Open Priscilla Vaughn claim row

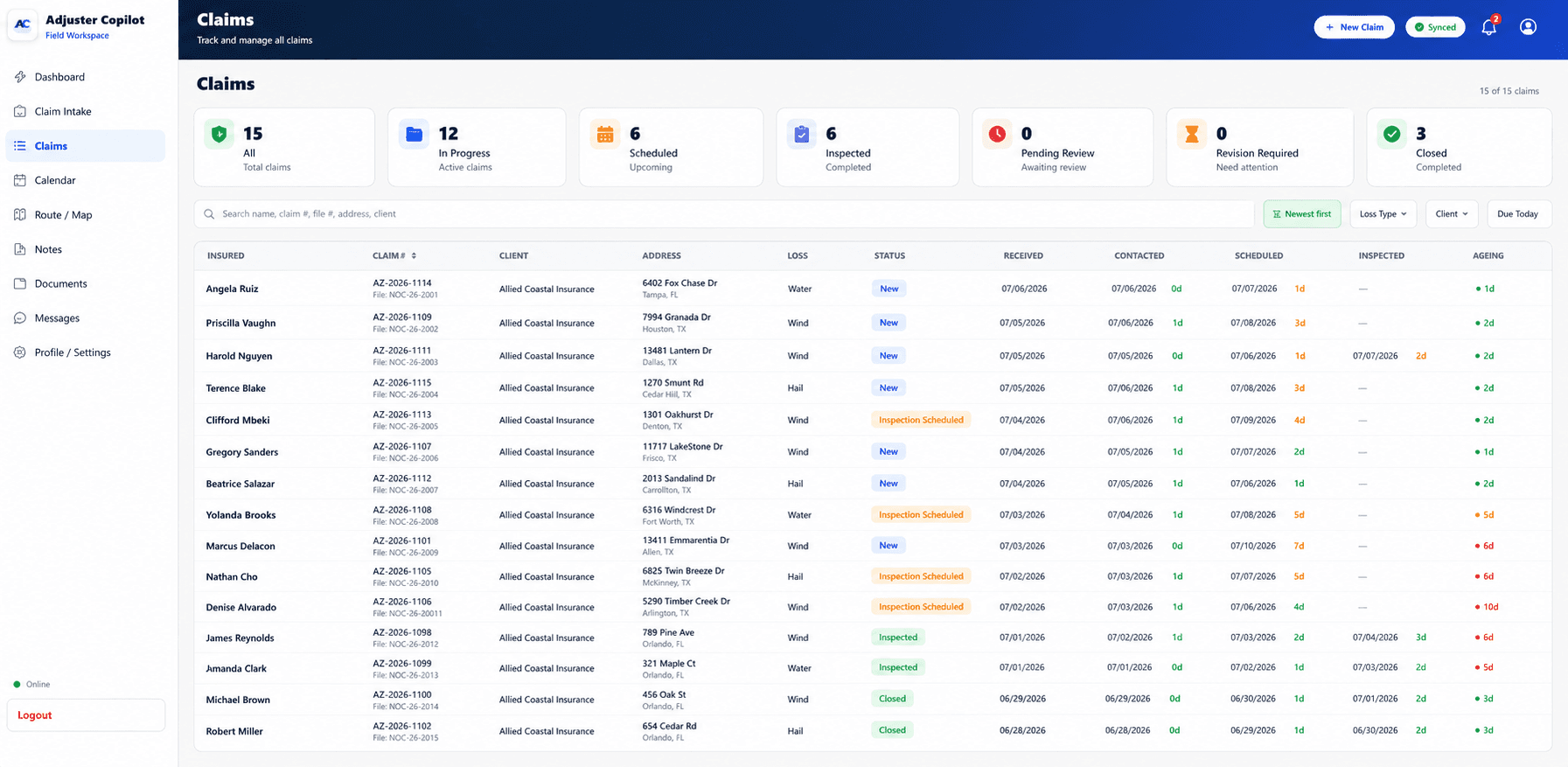pyautogui.click(x=873, y=323)
